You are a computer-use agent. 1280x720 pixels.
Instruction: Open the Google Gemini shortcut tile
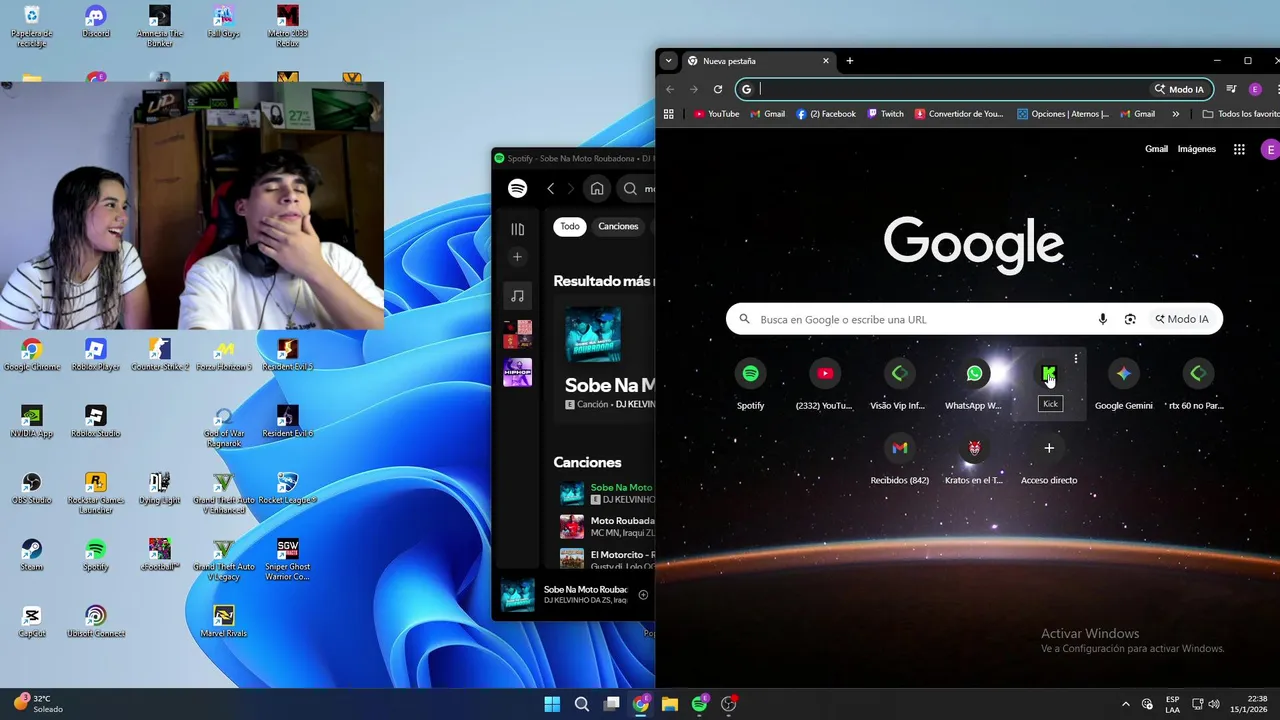pos(1123,384)
